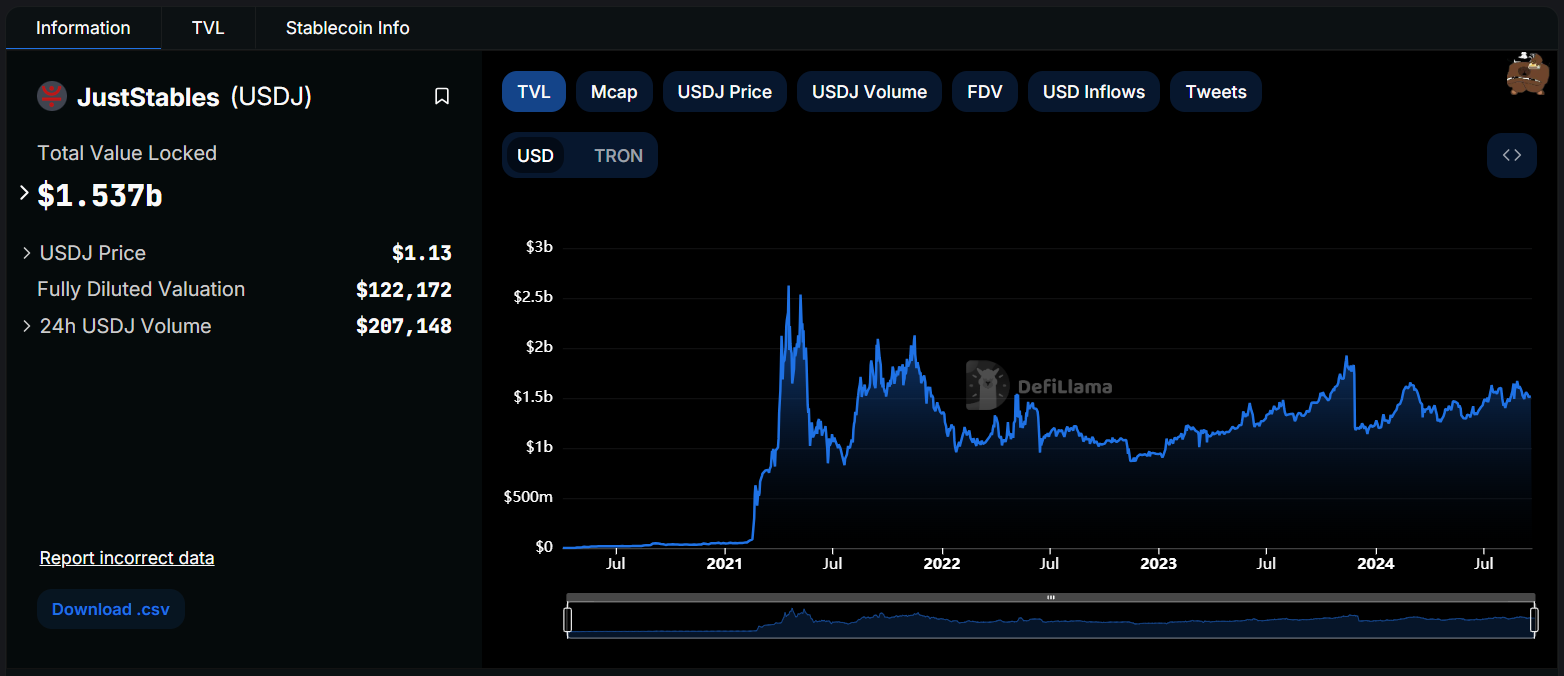
Task: Select USD denomination
Action: (x=535, y=156)
